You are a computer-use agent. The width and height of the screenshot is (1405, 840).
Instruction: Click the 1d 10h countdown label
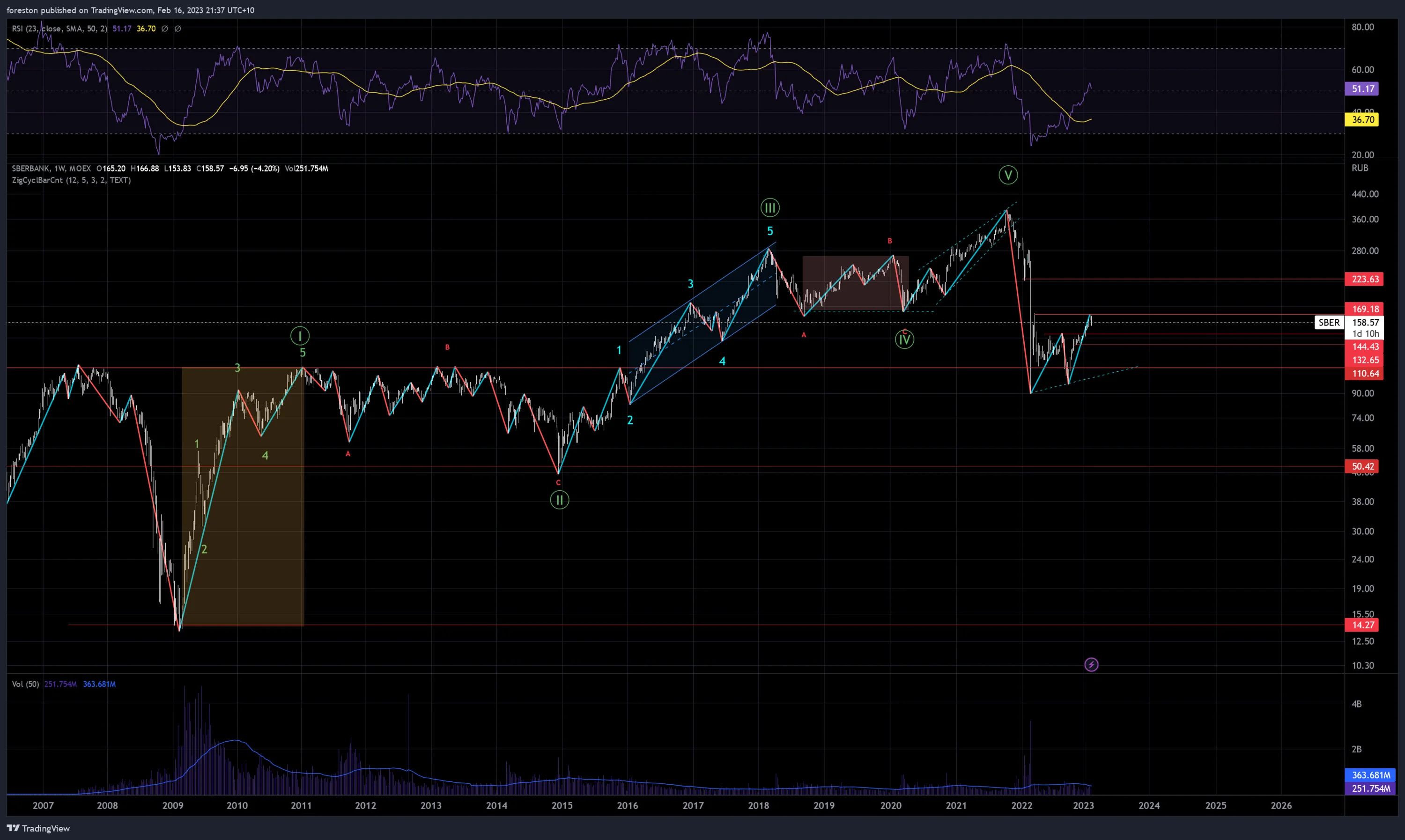pos(1365,334)
